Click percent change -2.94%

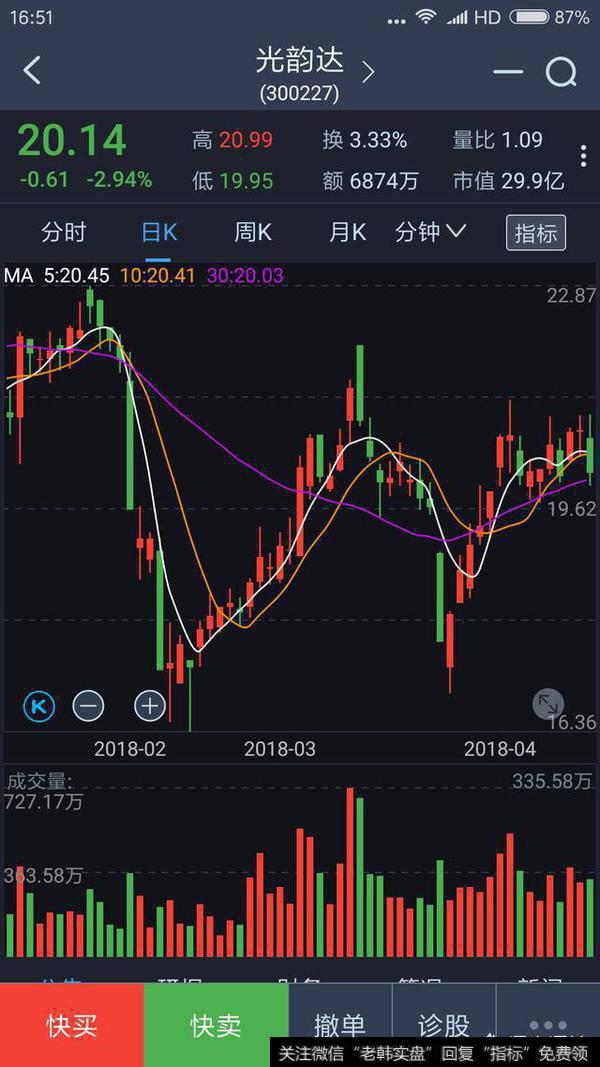[120, 180]
